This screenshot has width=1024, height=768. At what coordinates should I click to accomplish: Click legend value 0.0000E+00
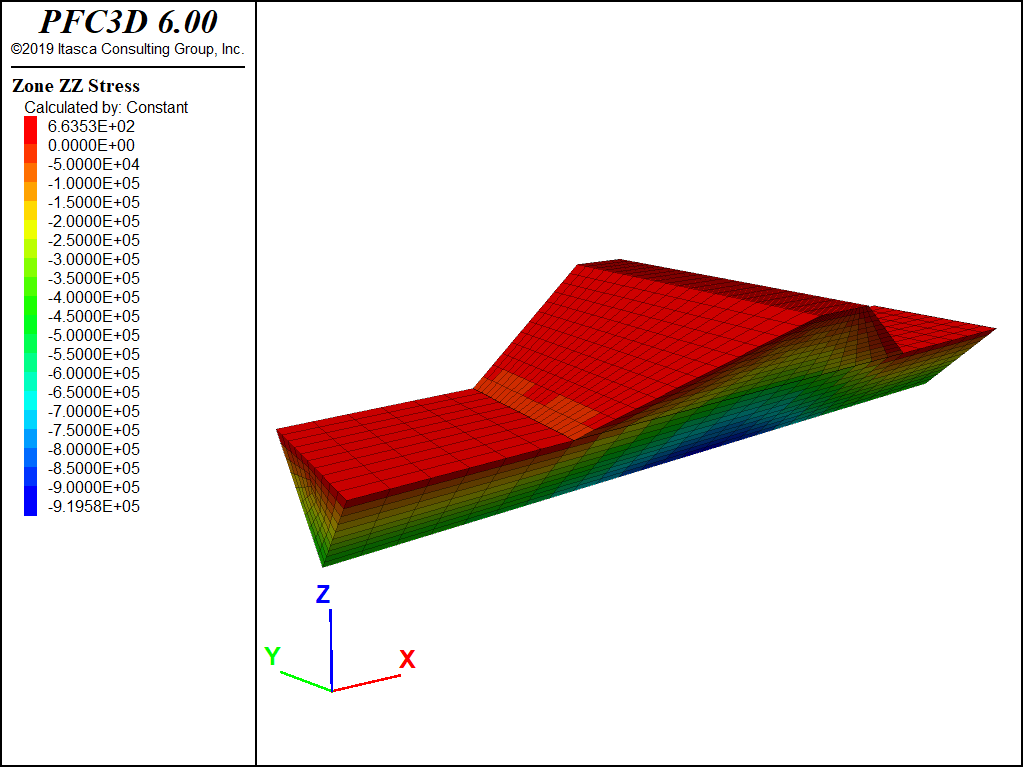tap(91, 145)
